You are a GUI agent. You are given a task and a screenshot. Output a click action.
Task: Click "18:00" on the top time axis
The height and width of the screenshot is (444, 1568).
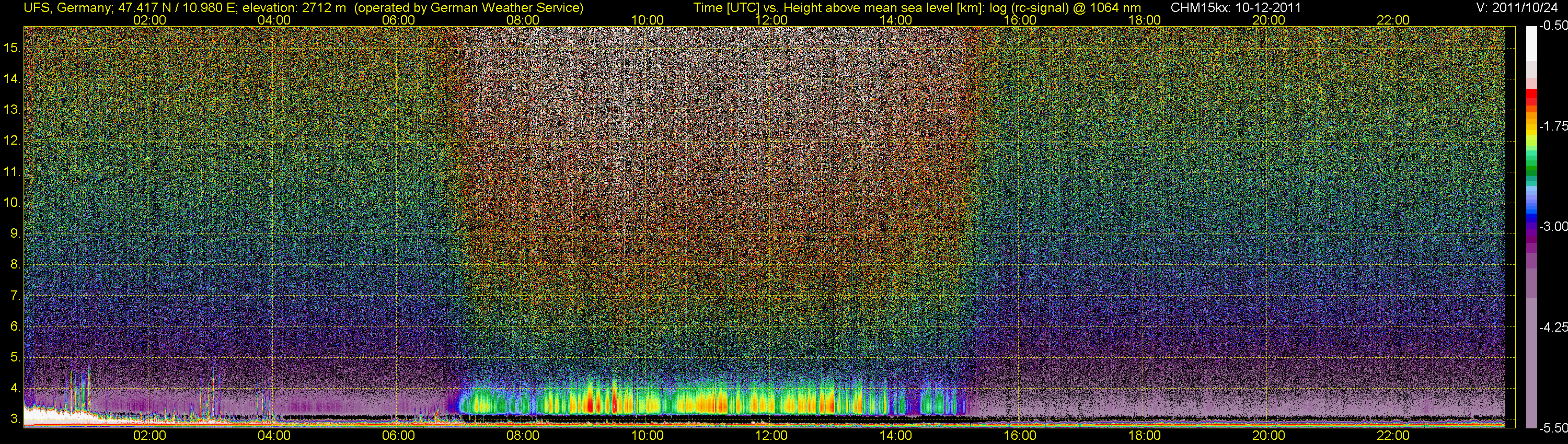(1144, 20)
